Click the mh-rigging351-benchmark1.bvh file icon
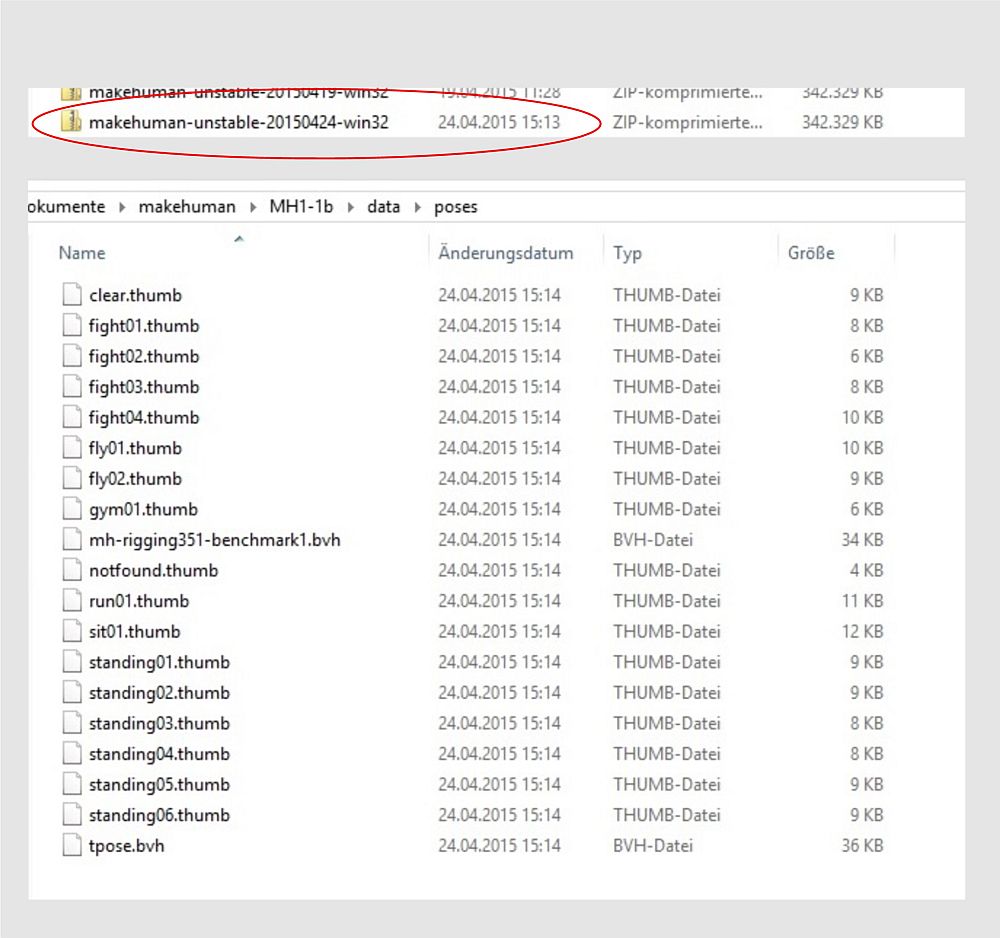Image resolution: width=1000 pixels, height=938 pixels. pyautogui.click(x=72, y=539)
